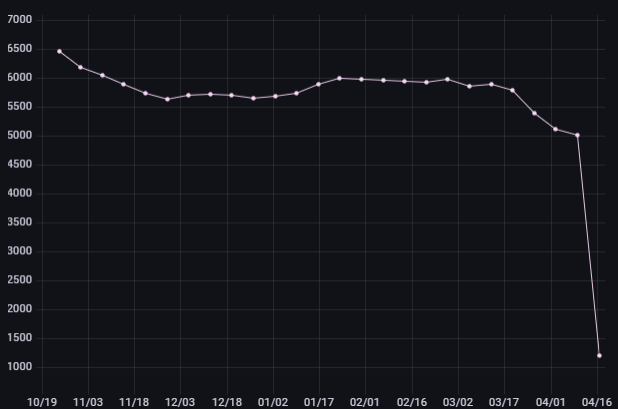
Task: Click the second data point near 6200
Action: [80, 67]
